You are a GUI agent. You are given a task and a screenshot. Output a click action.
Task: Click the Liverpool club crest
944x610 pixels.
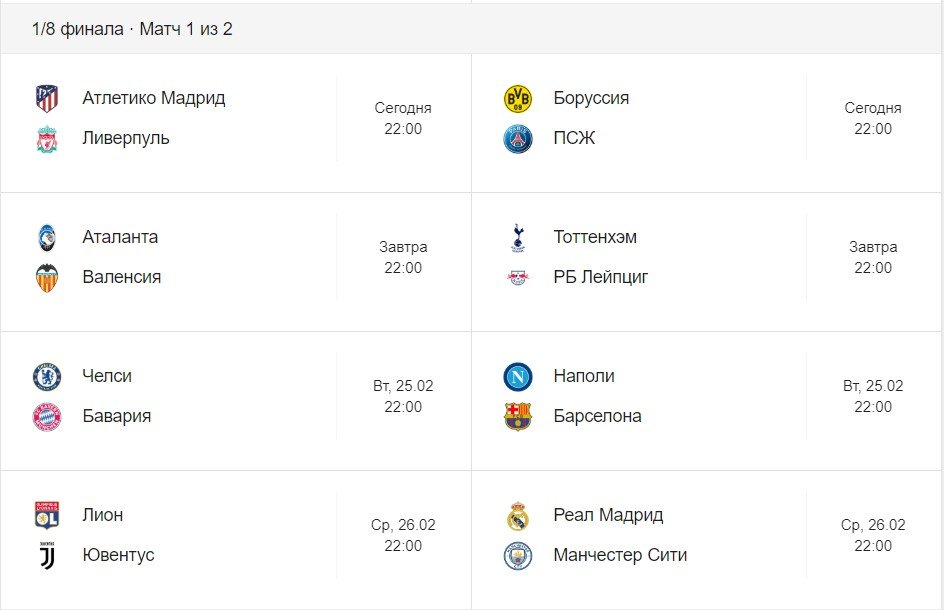(x=47, y=139)
